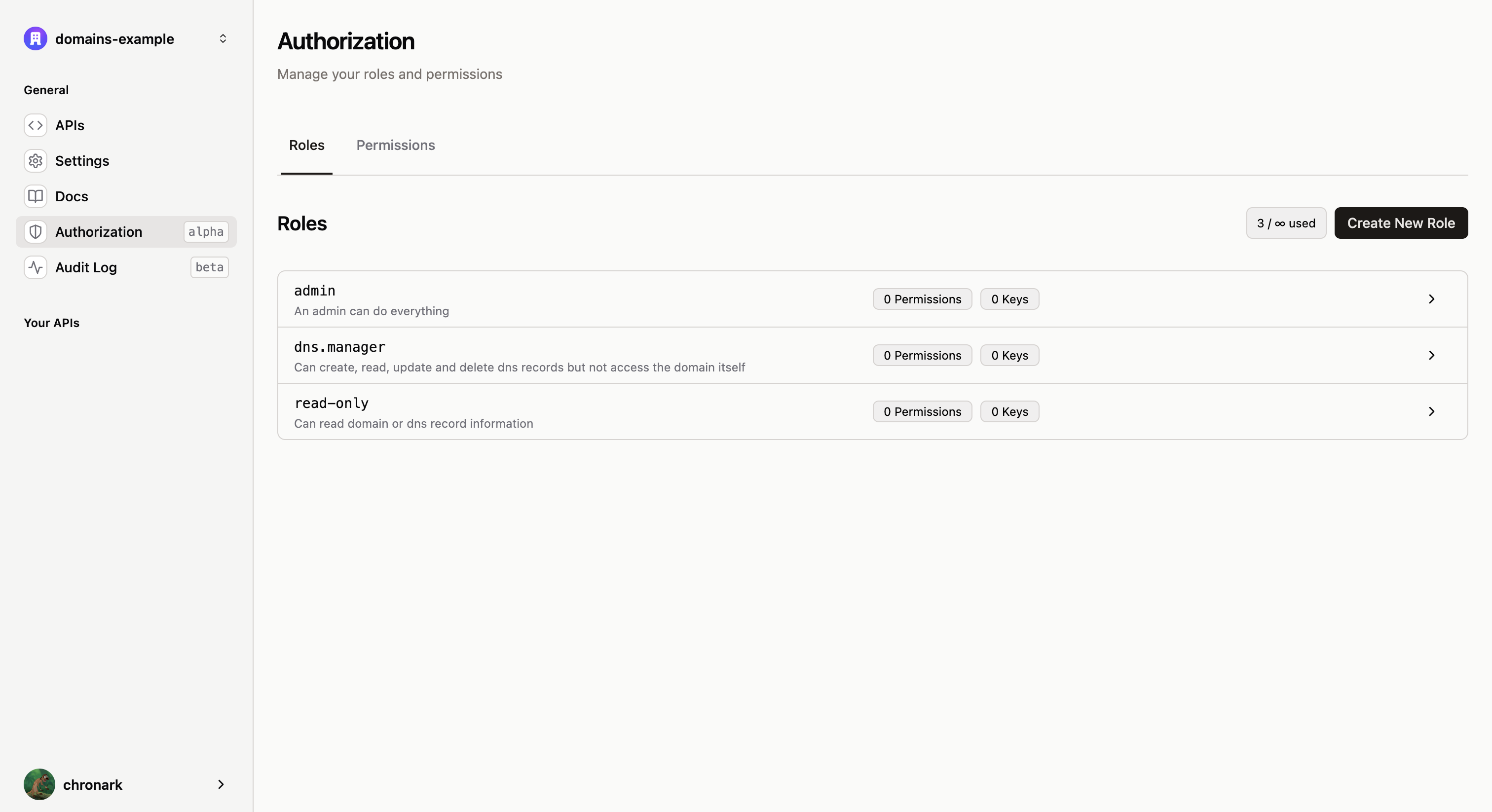Click the Authorization shield icon

pyautogui.click(x=36, y=232)
